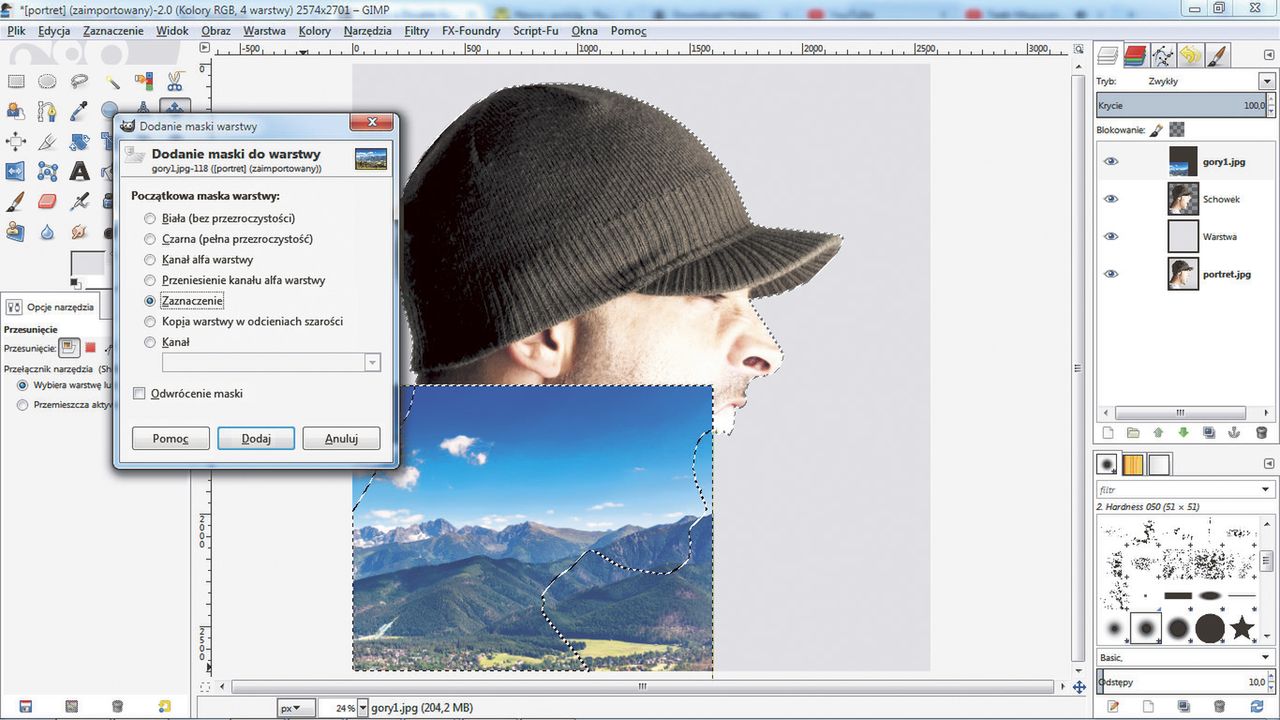Open the Script-Fu menu

[535, 31]
